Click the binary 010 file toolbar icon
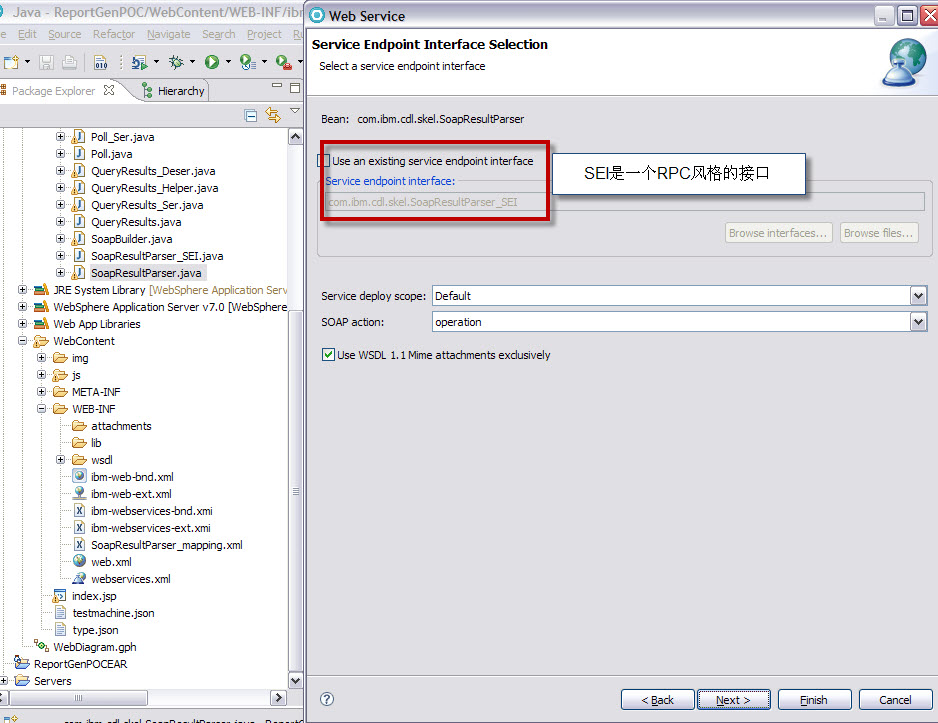Image resolution: width=938 pixels, height=723 pixels. [x=101, y=62]
